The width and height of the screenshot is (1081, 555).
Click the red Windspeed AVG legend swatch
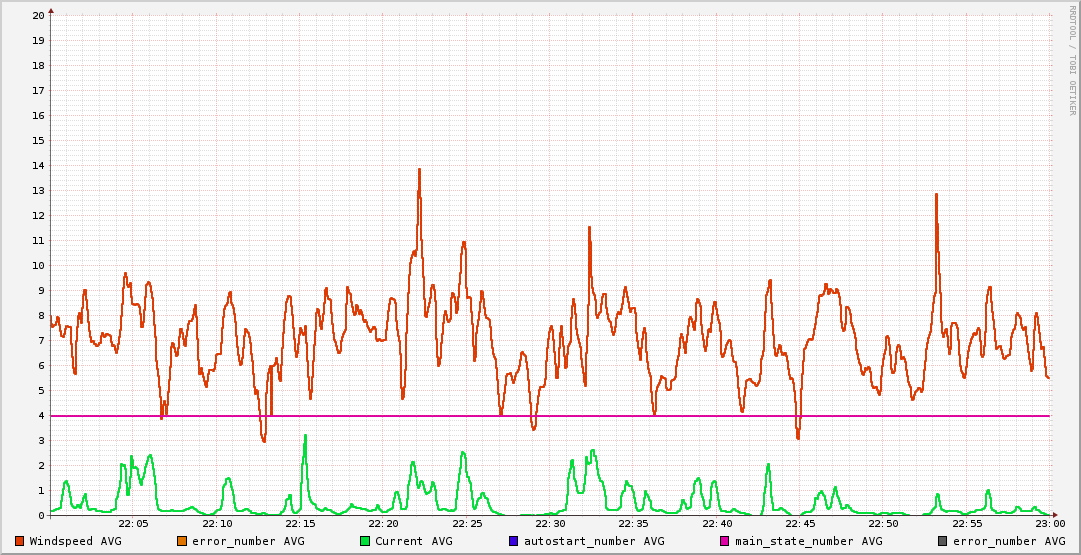19,541
